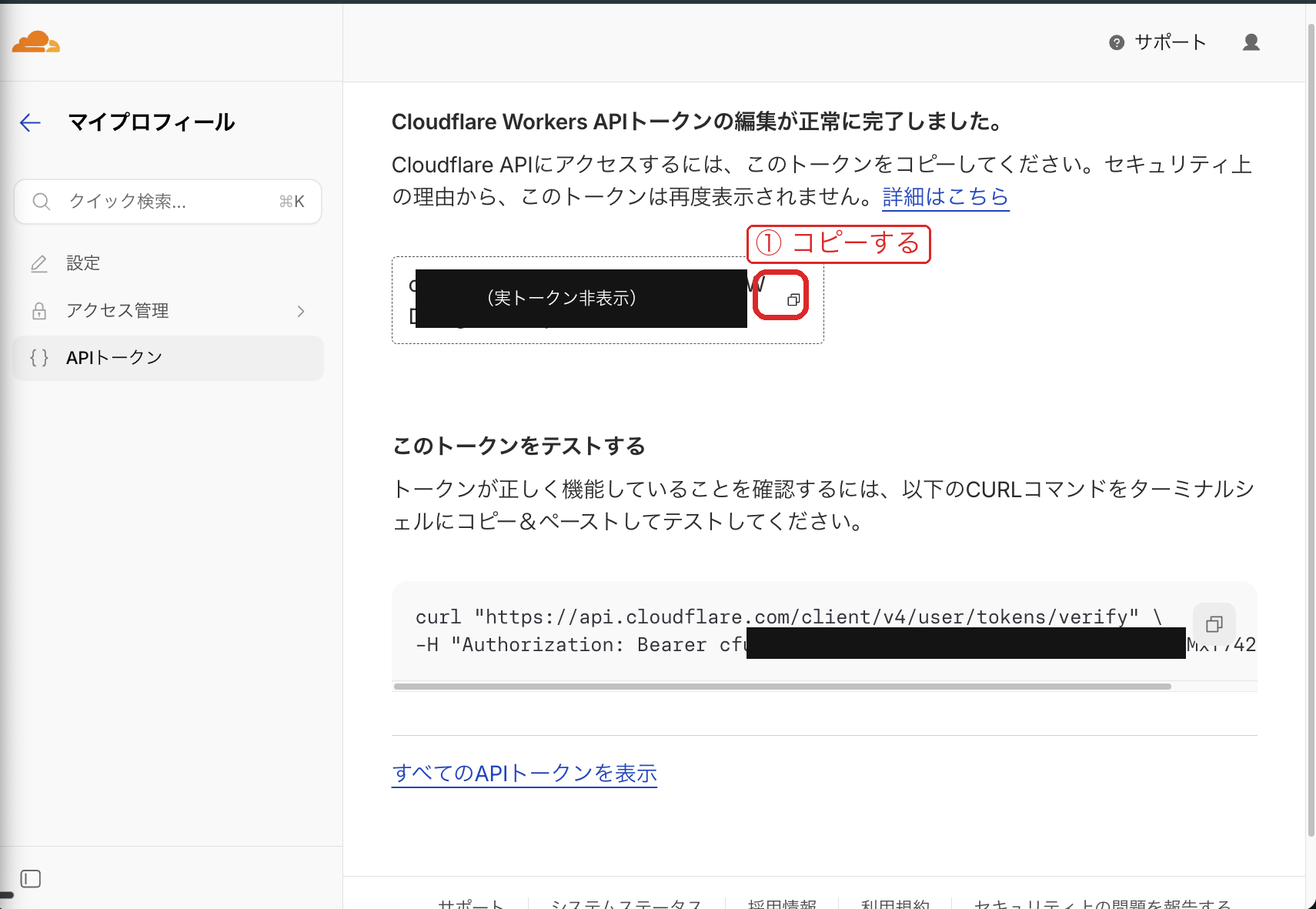Open 設定 in the sidebar

[x=168, y=263]
